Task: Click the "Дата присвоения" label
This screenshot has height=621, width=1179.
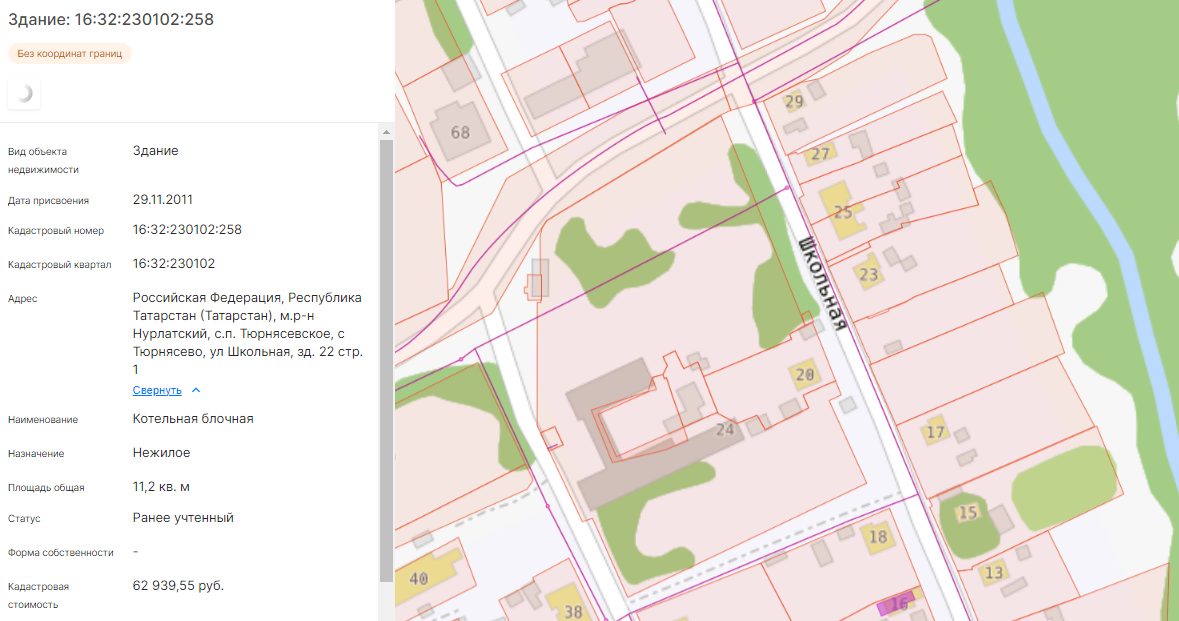Action: tap(48, 201)
